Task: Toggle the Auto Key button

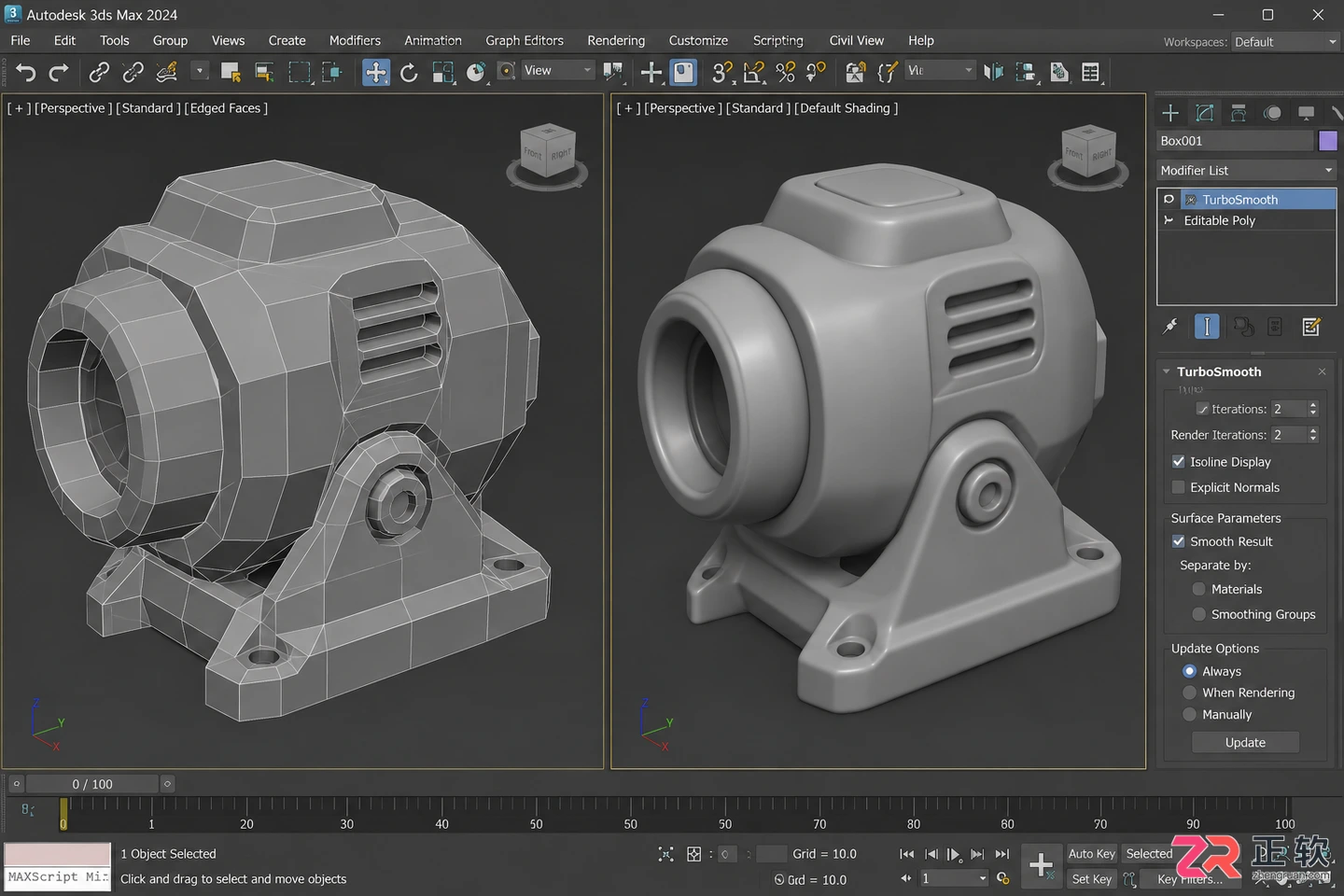Action: (1092, 853)
